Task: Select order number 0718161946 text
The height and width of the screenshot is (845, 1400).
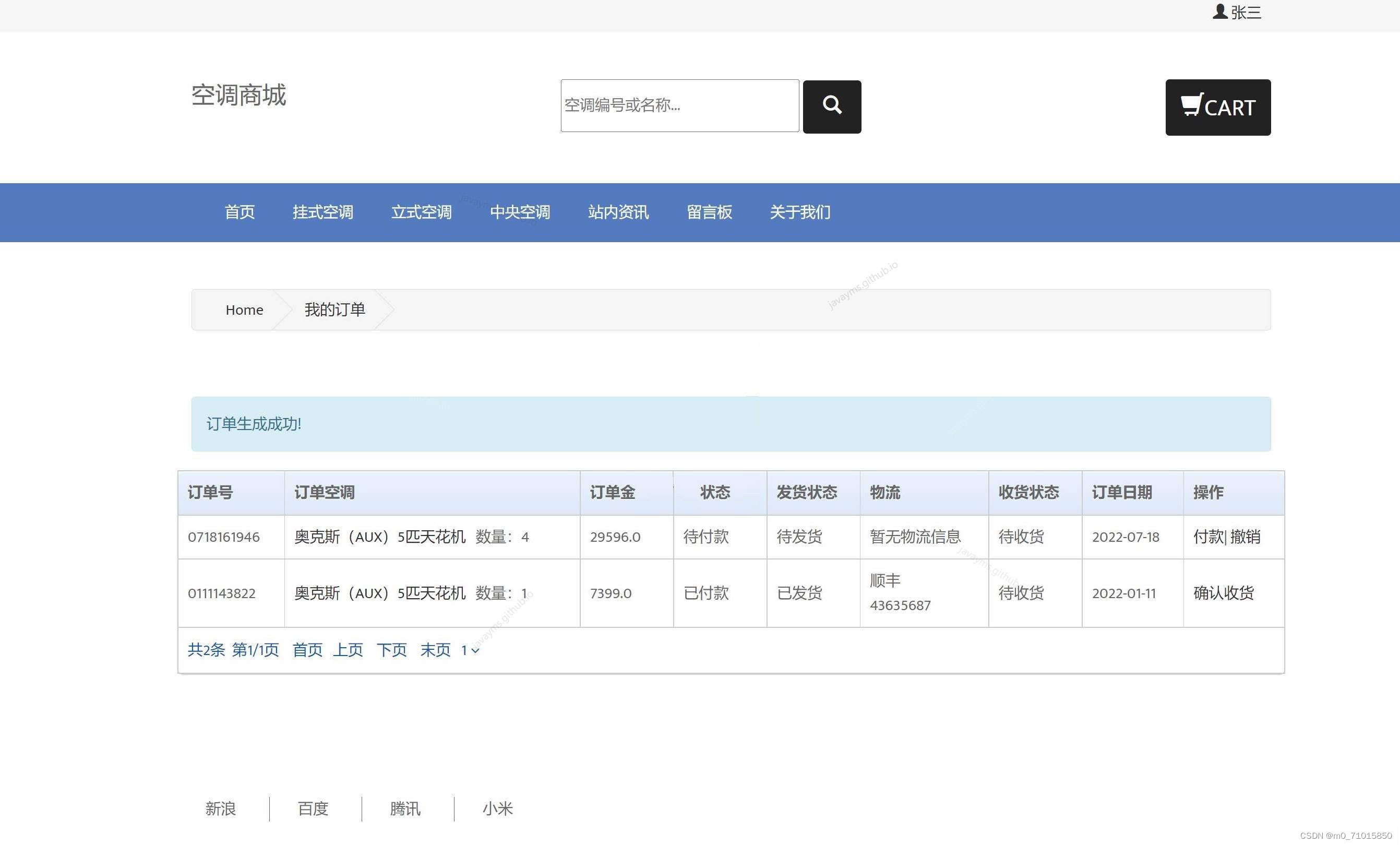Action: (x=223, y=537)
